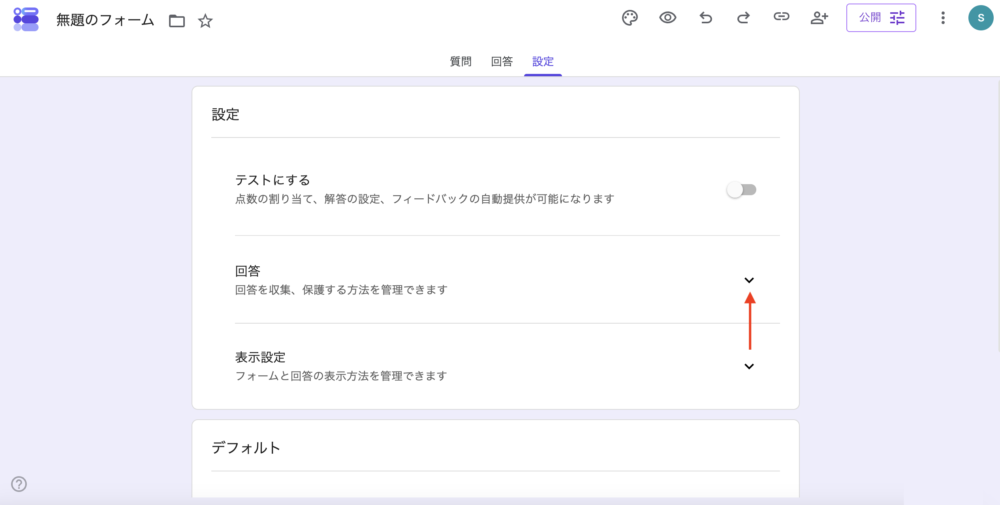
Task: Open the help question mark icon
Action: point(19,485)
